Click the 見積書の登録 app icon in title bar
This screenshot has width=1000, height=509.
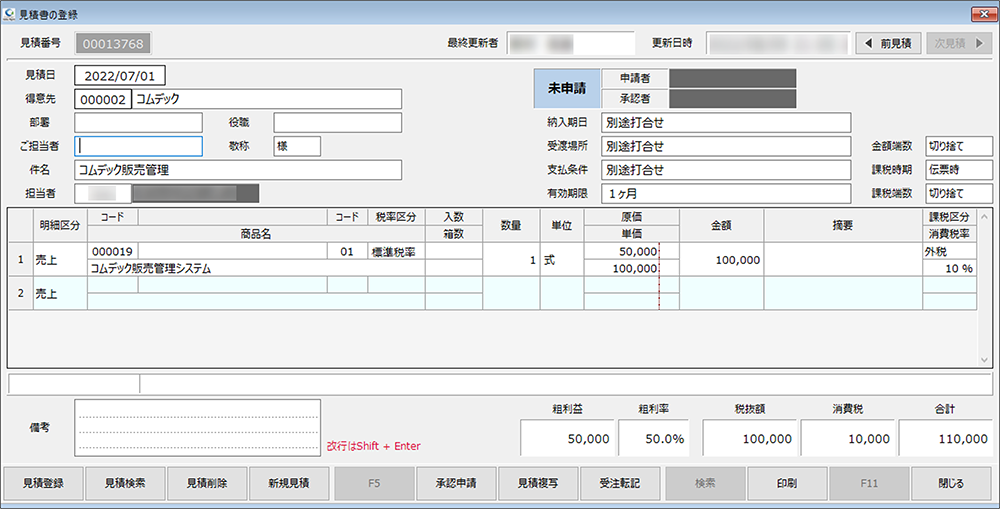pyautogui.click(x=11, y=15)
